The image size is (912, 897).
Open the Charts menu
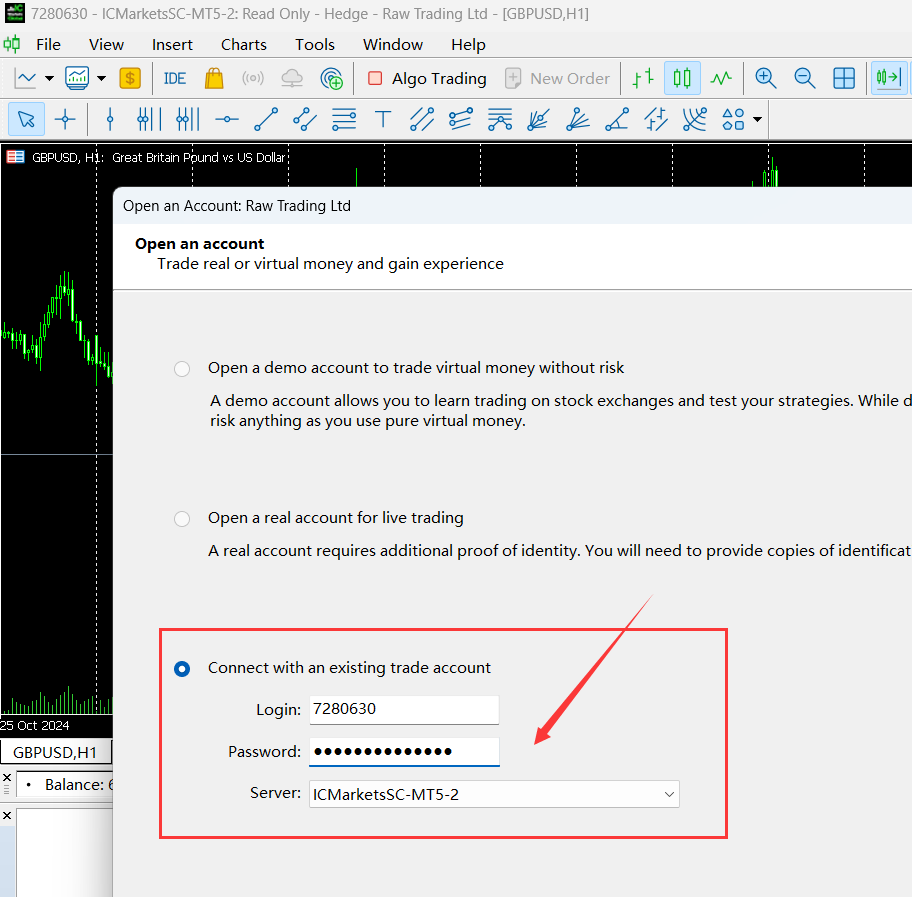click(243, 44)
